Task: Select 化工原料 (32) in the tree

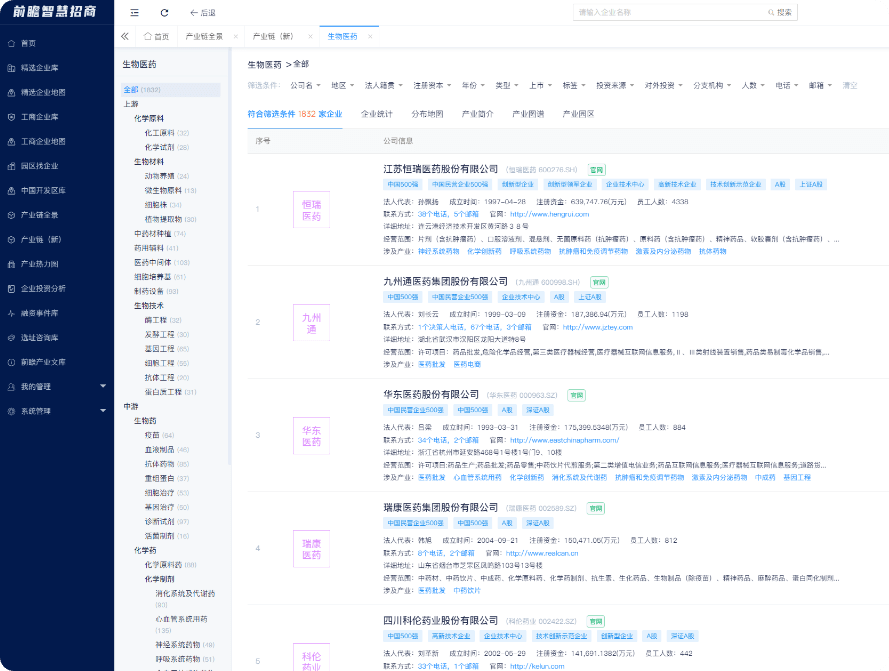Action: pyautogui.click(x=167, y=133)
